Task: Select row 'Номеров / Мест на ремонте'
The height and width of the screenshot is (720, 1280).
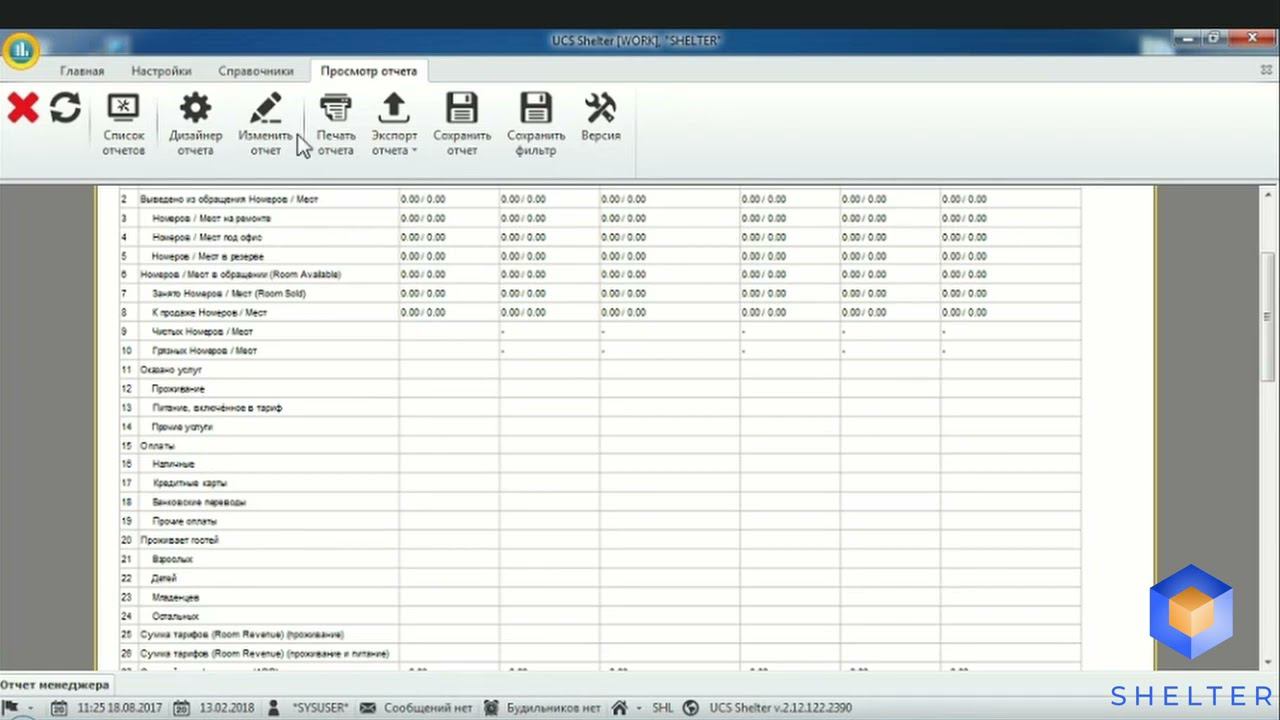Action: click(600, 218)
